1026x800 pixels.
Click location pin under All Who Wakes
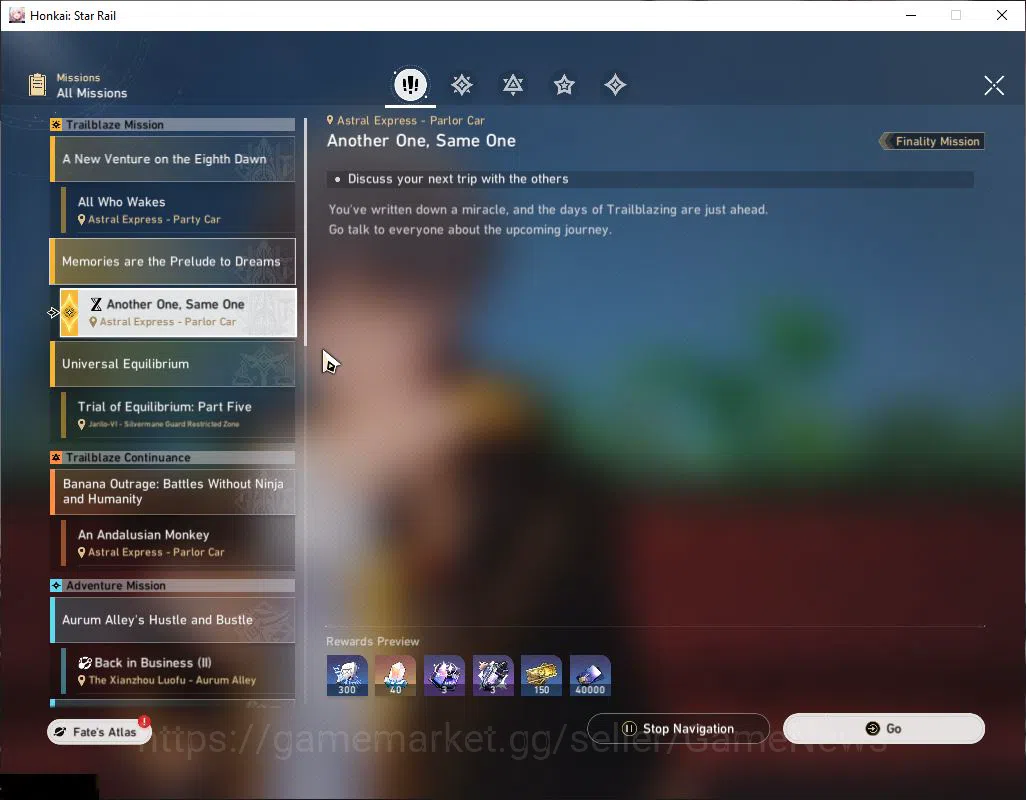[82, 220]
